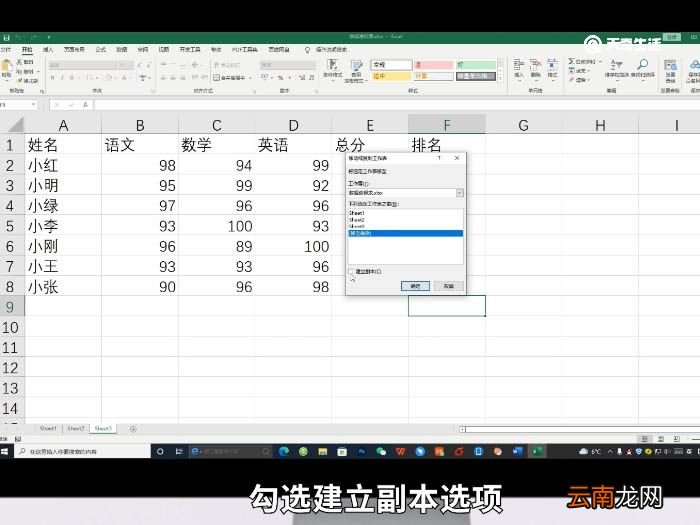Screen dimensions: 700x525
Task: Switch to the 公式 Formulas tab
Action: click(101, 50)
